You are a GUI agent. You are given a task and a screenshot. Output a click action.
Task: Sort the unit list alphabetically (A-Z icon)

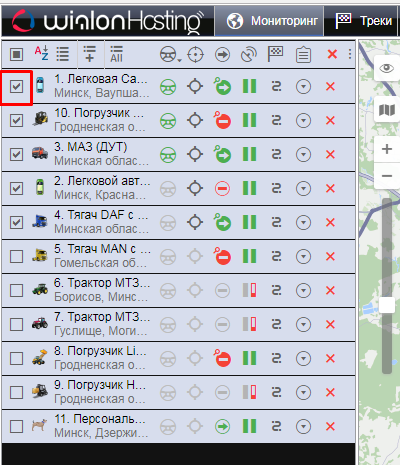[x=41, y=54]
